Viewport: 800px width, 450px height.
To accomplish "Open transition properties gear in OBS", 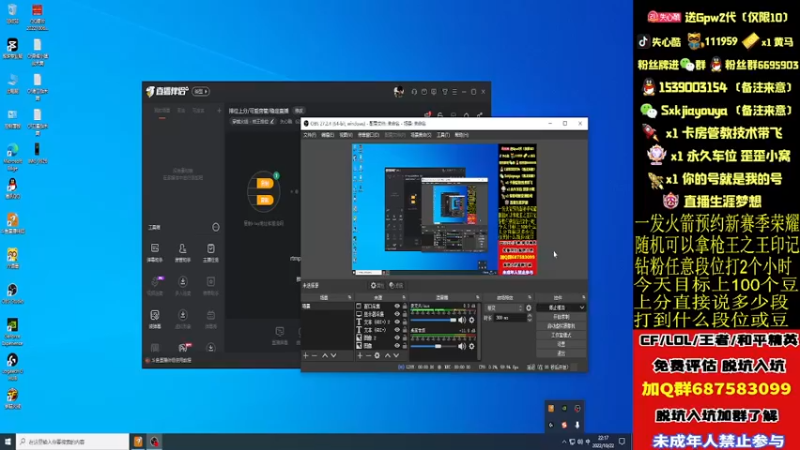I will [529, 308].
